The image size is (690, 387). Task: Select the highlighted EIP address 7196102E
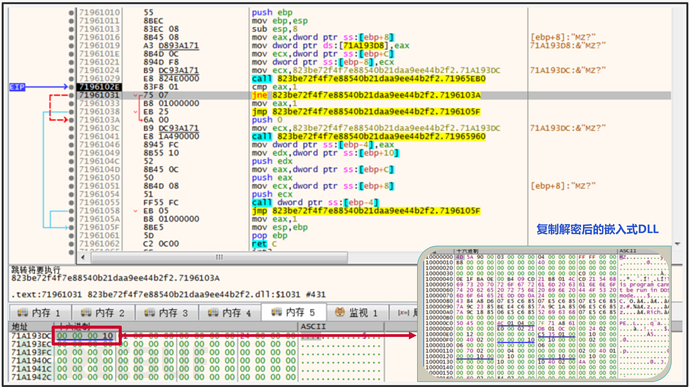tap(99, 87)
